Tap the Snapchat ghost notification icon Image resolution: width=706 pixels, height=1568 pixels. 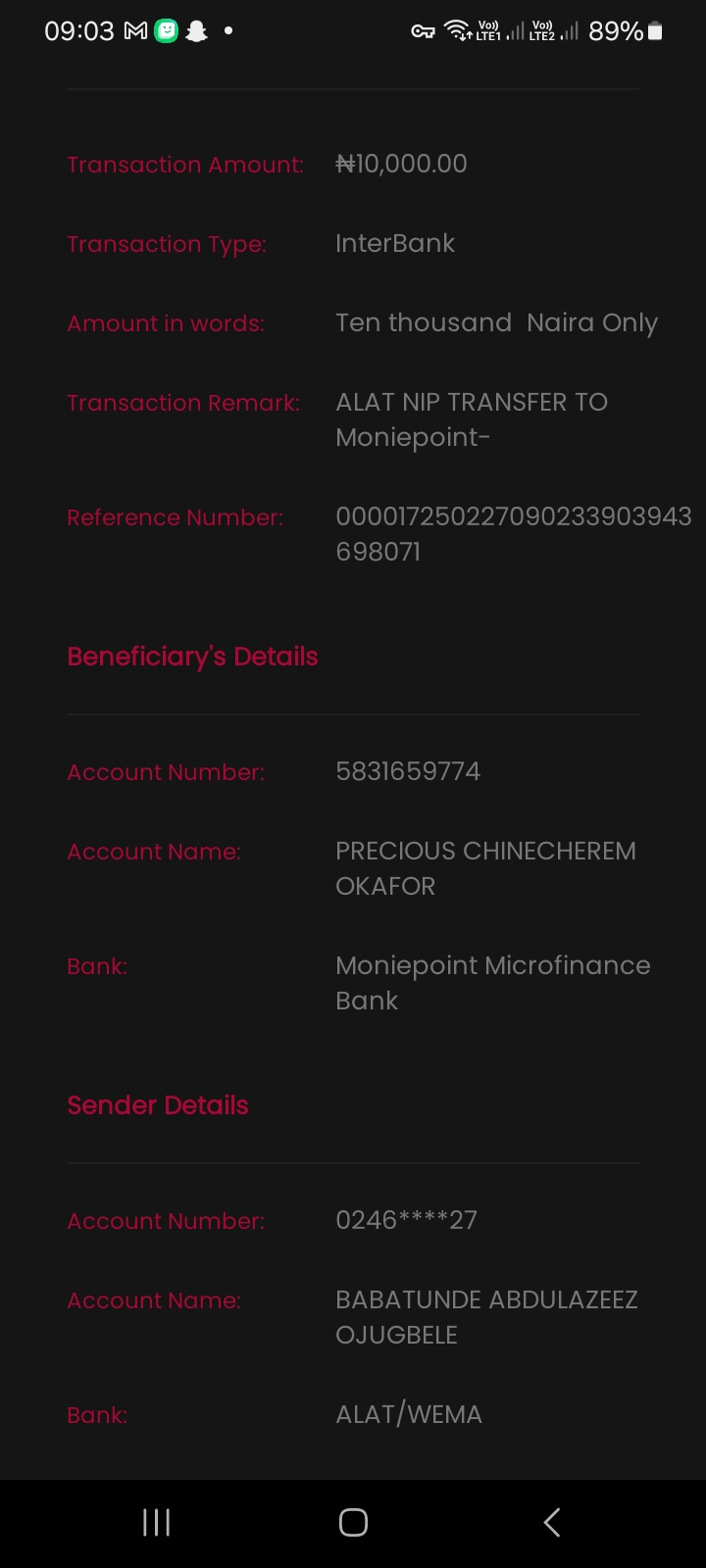[x=197, y=31]
